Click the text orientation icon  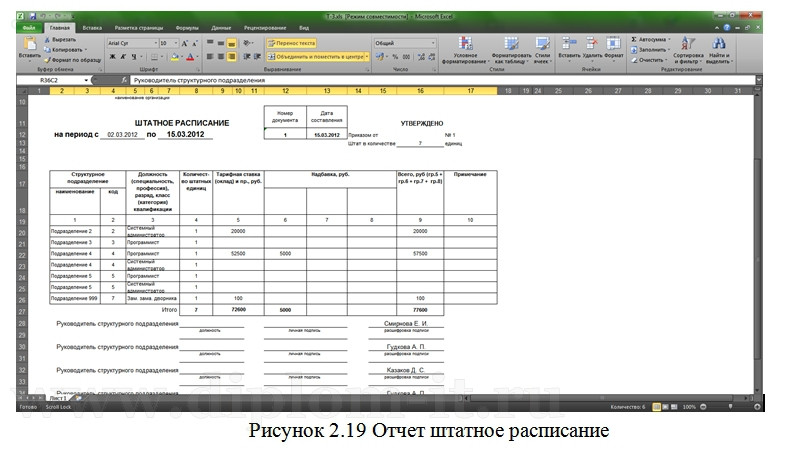coord(247,43)
